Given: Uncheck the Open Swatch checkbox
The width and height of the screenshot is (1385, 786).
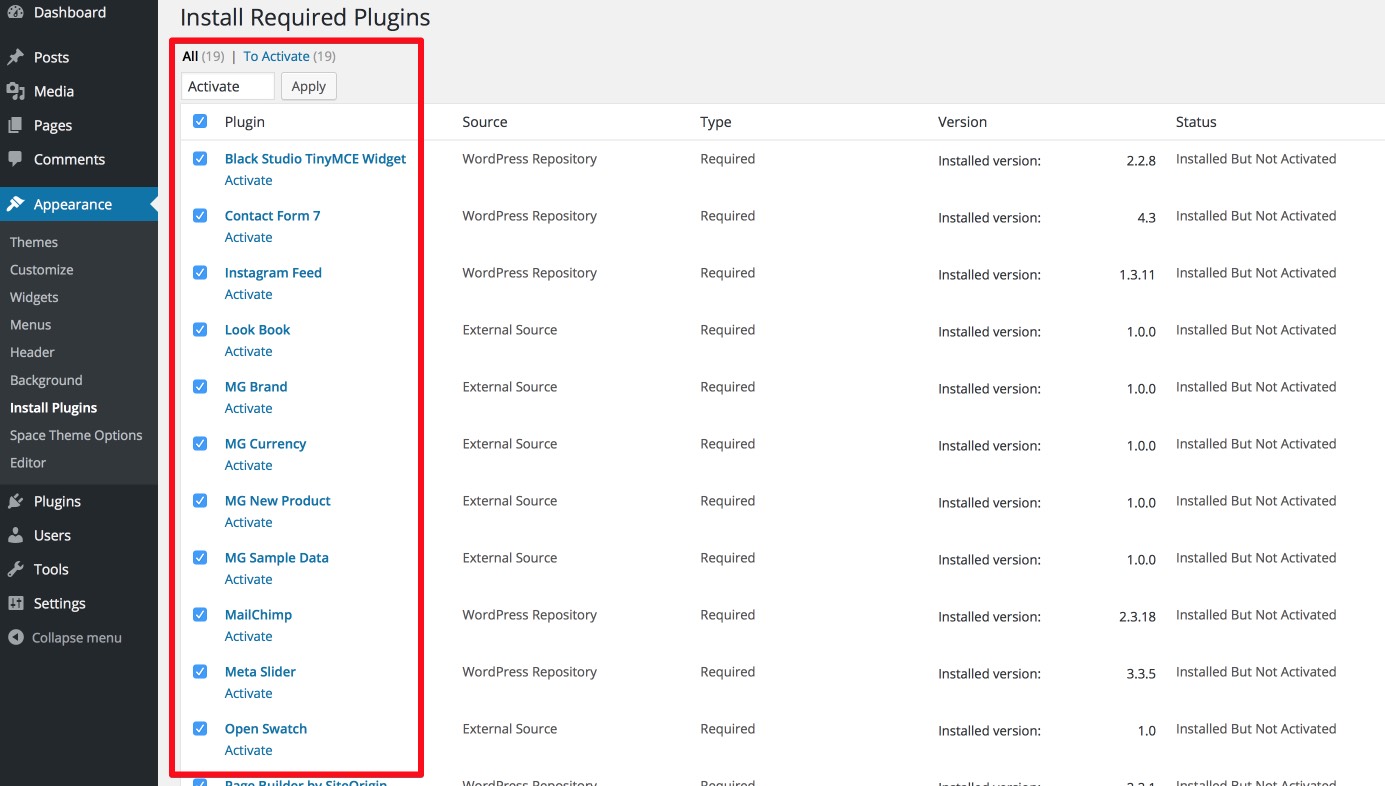Looking at the screenshot, I should 200,728.
